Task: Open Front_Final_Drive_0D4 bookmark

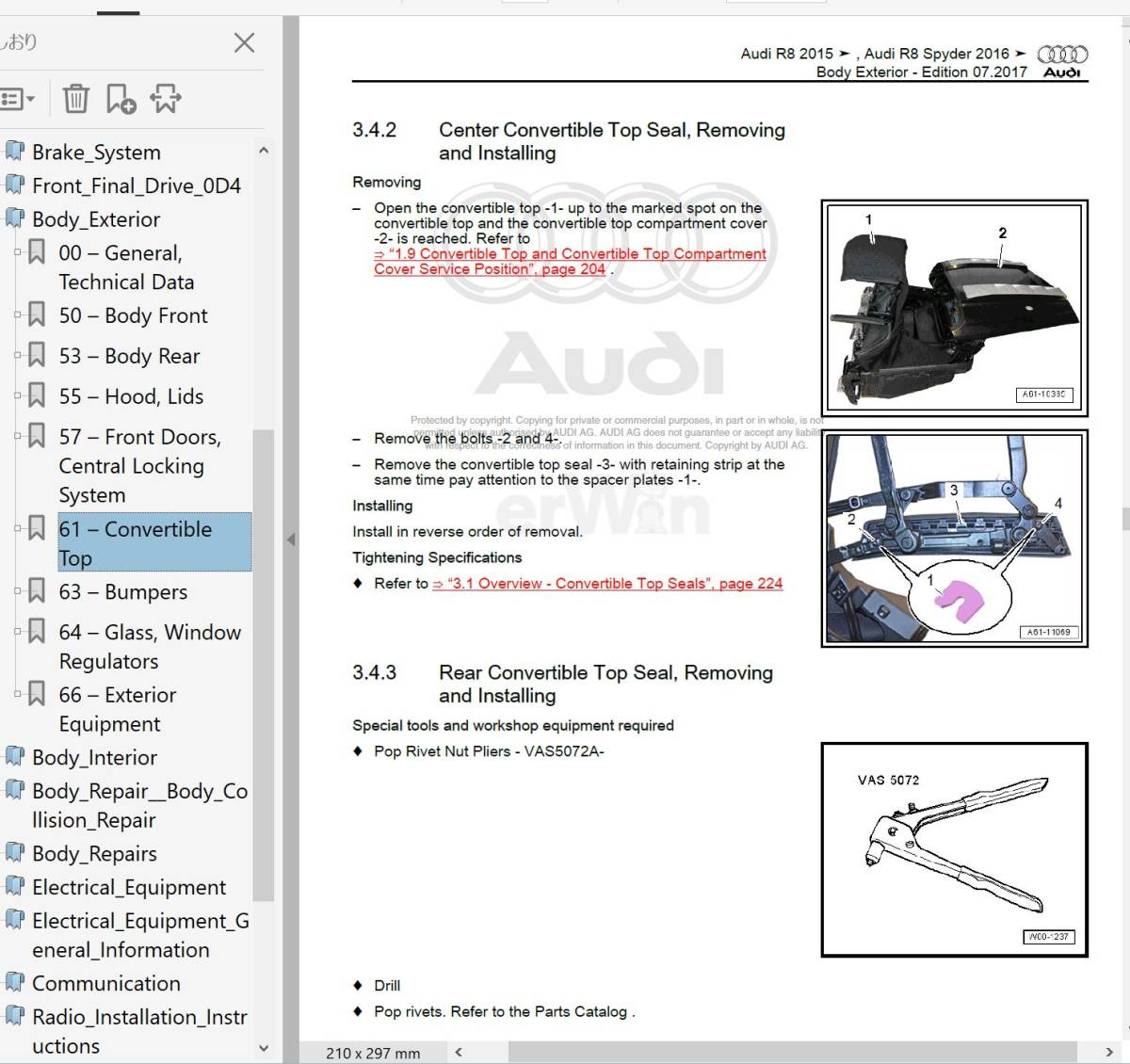Action: point(137,185)
